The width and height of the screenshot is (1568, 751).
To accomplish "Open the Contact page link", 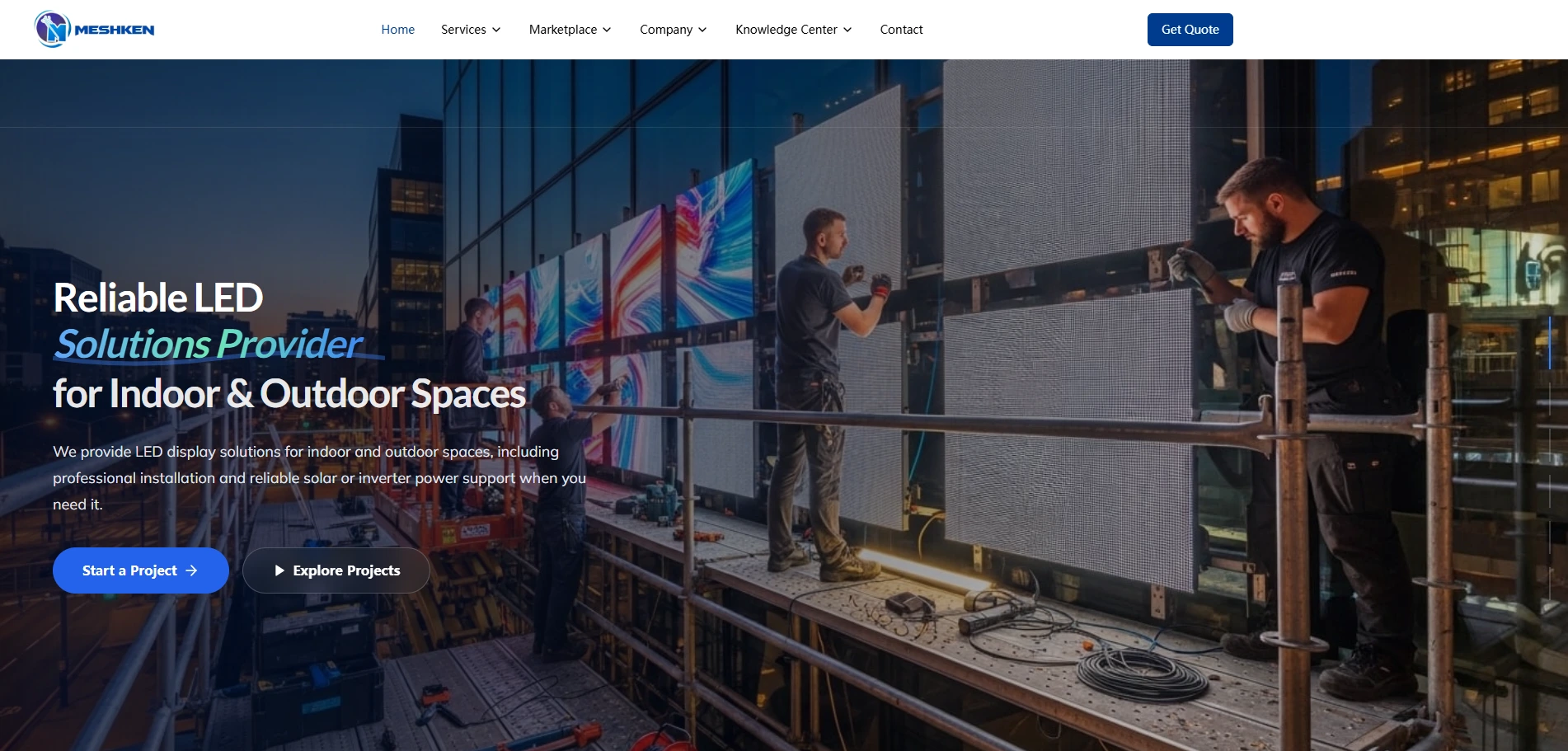I will click(901, 30).
